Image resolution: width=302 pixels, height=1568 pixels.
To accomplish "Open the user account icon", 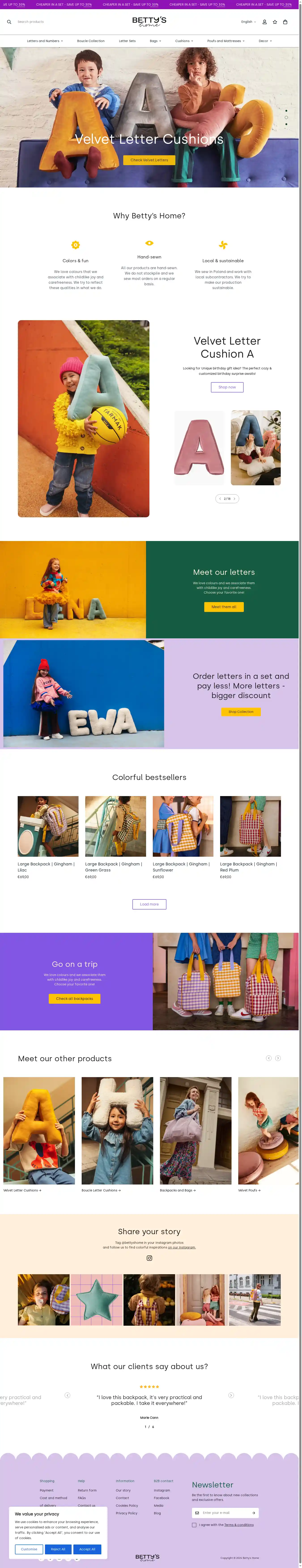I will (x=264, y=22).
